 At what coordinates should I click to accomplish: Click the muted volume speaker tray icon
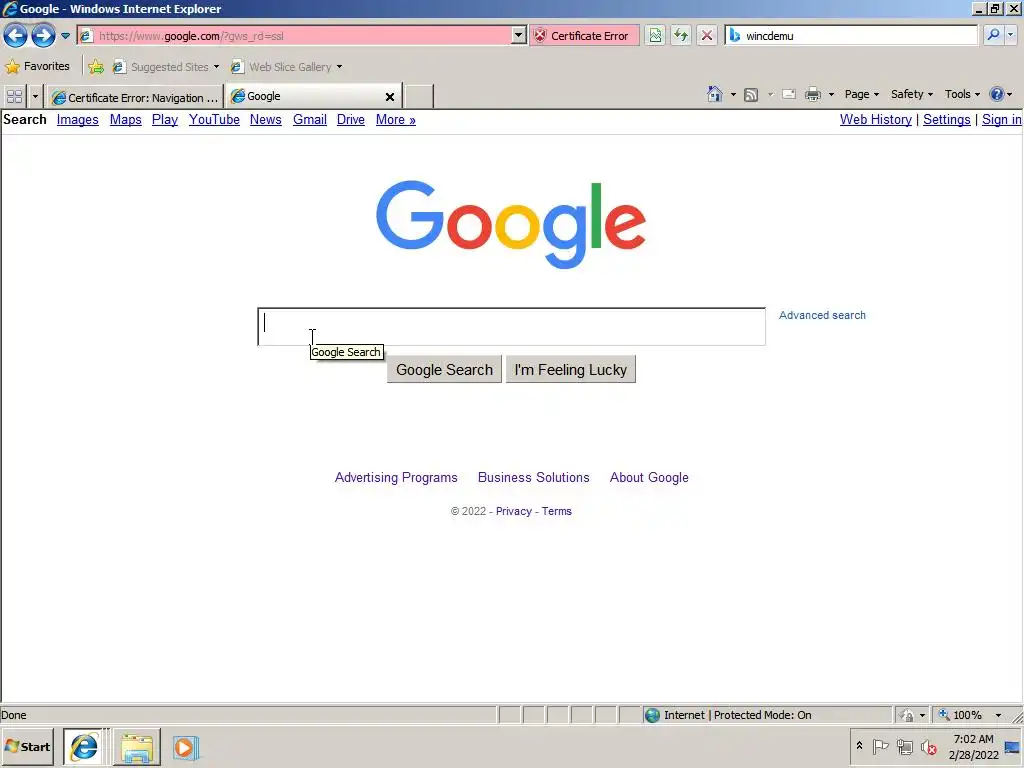point(928,746)
